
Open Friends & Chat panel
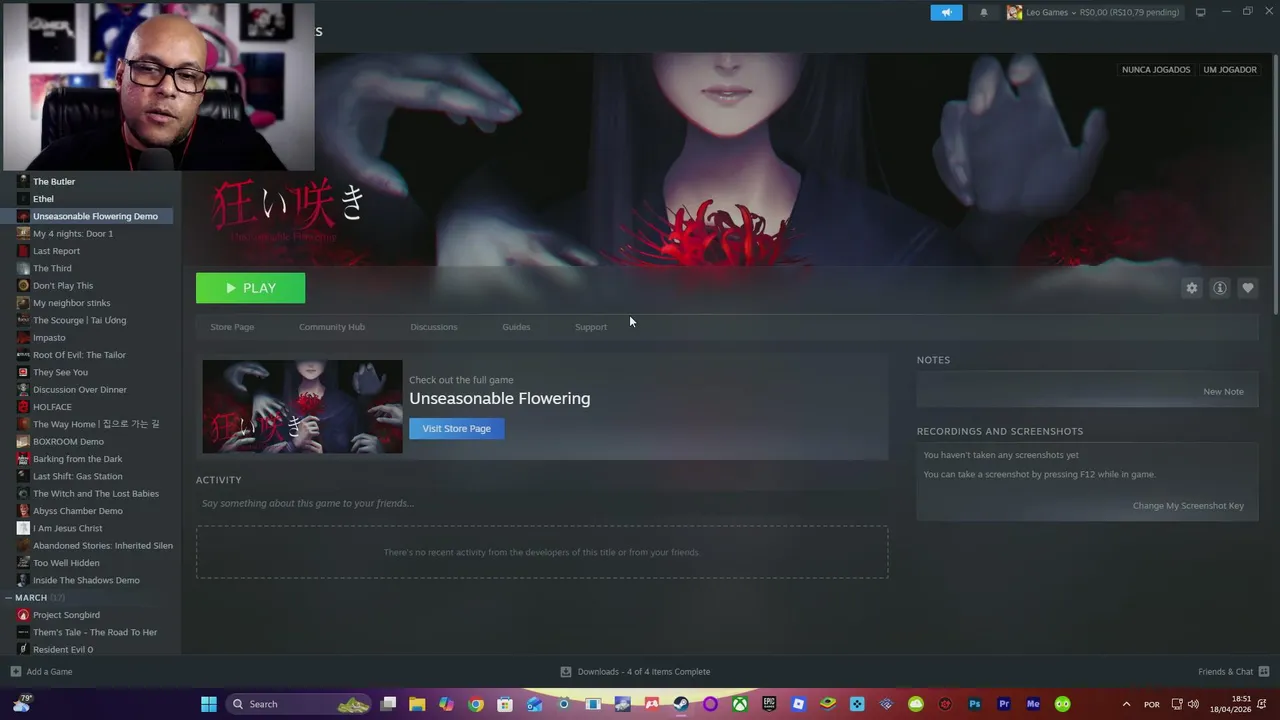click(1233, 672)
